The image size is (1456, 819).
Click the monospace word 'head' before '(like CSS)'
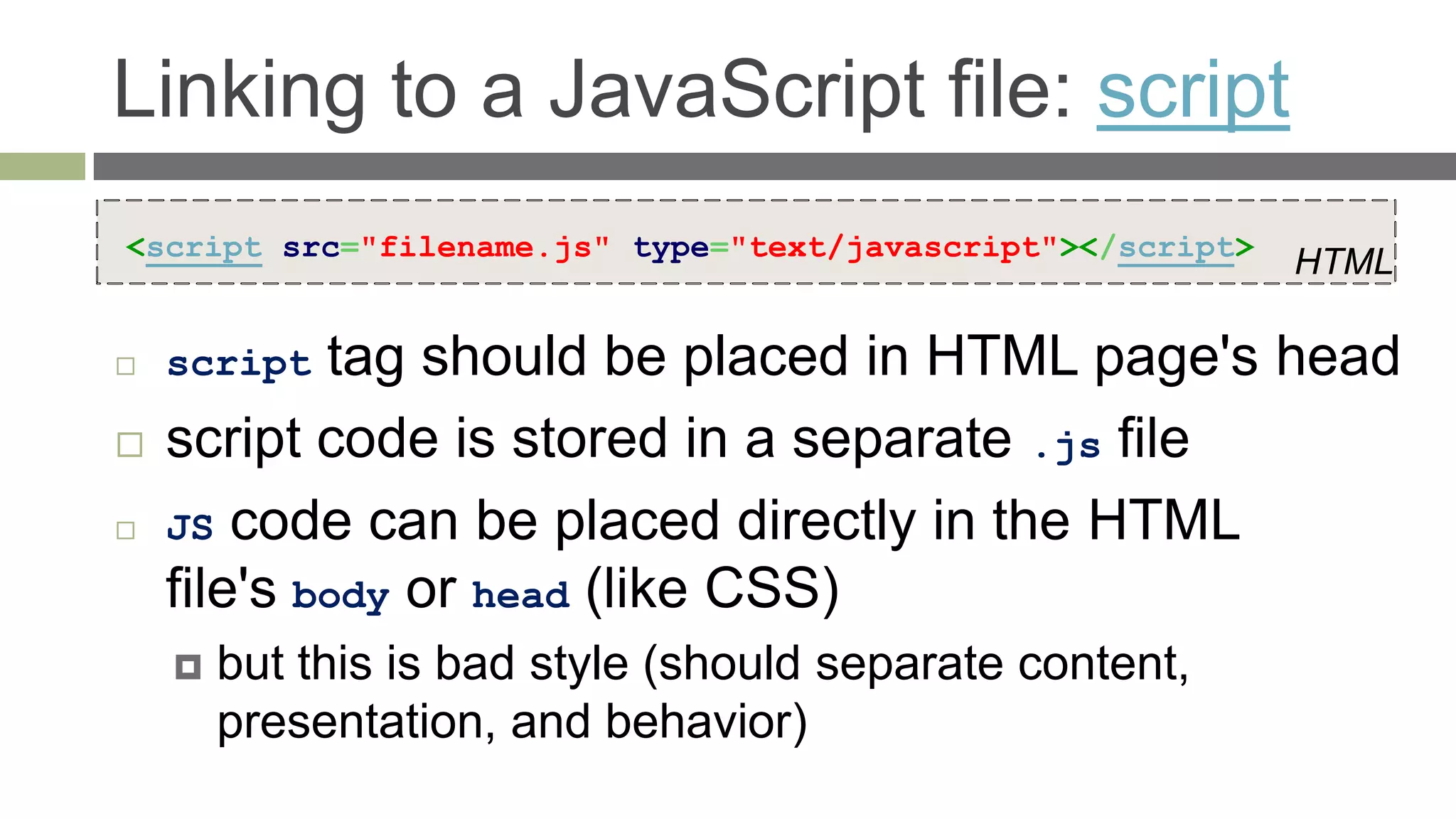click(520, 595)
